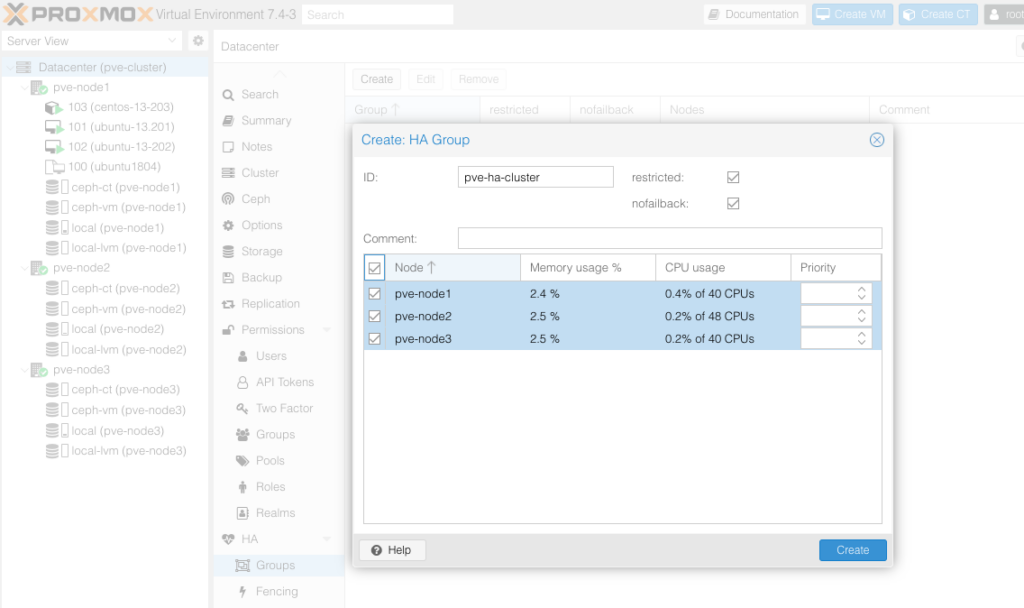Close the Create: HA Group dialog

coord(876,140)
